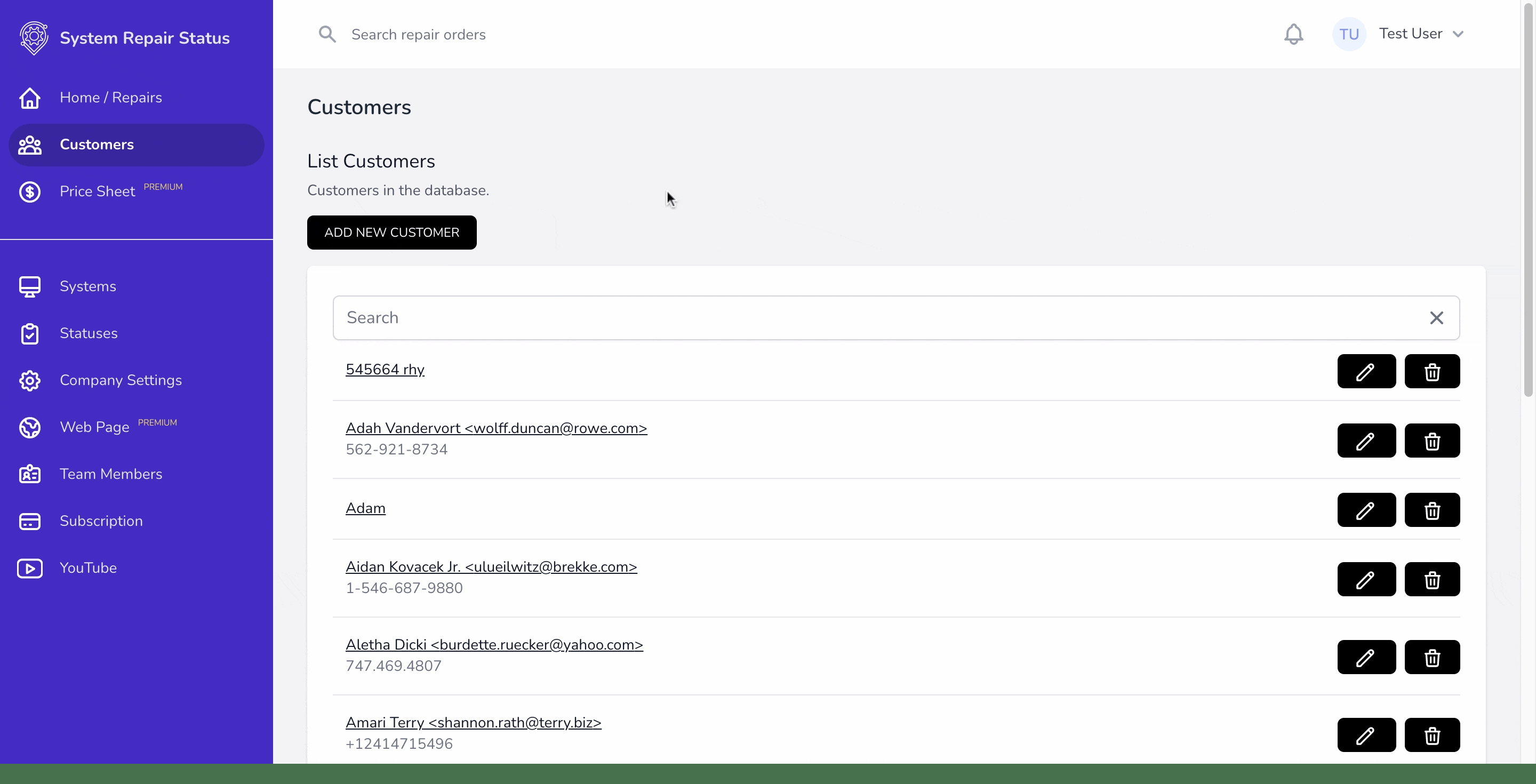Open the Aidan Kovacek Jr. customer link

point(491,567)
